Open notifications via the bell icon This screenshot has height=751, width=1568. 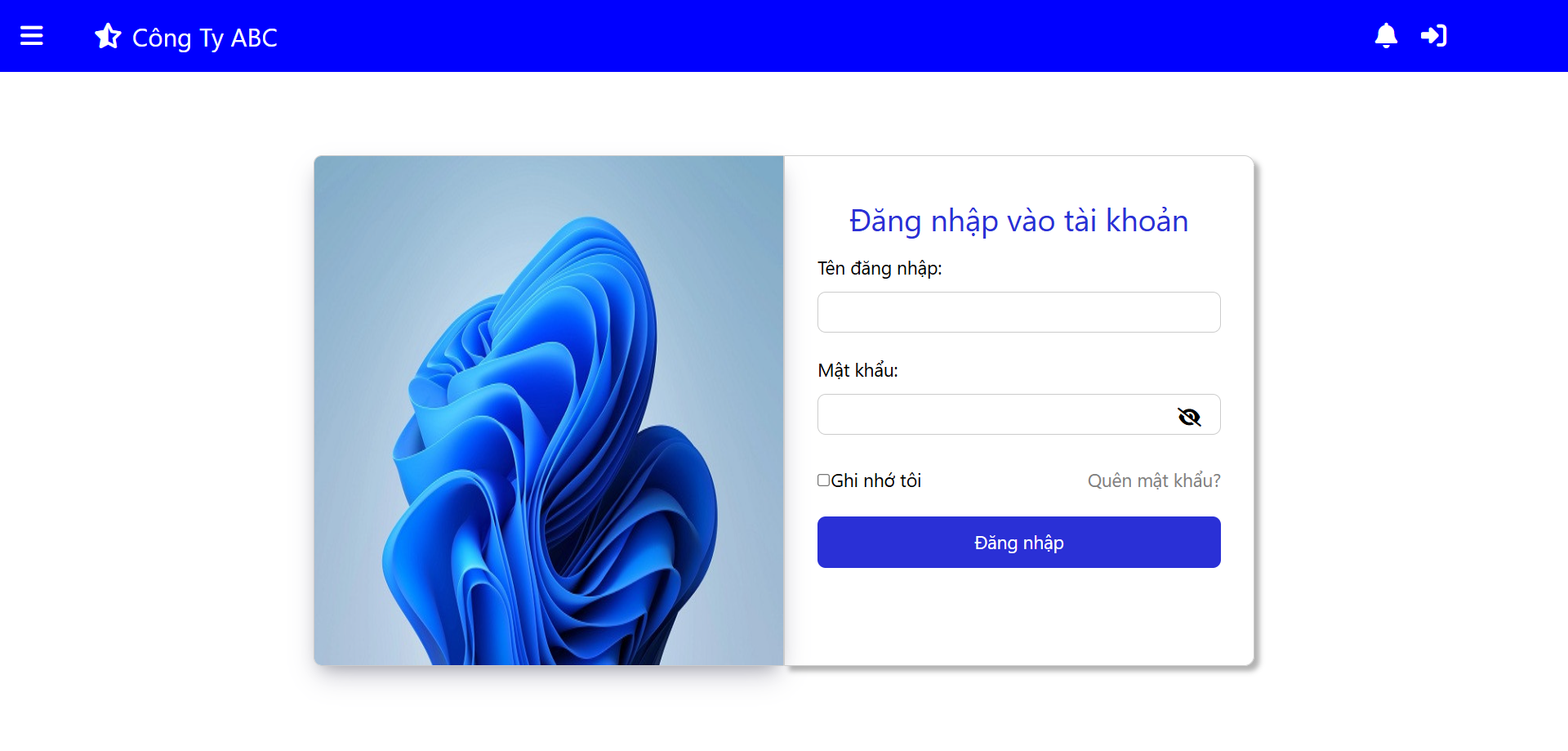pyautogui.click(x=1386, y=36)
